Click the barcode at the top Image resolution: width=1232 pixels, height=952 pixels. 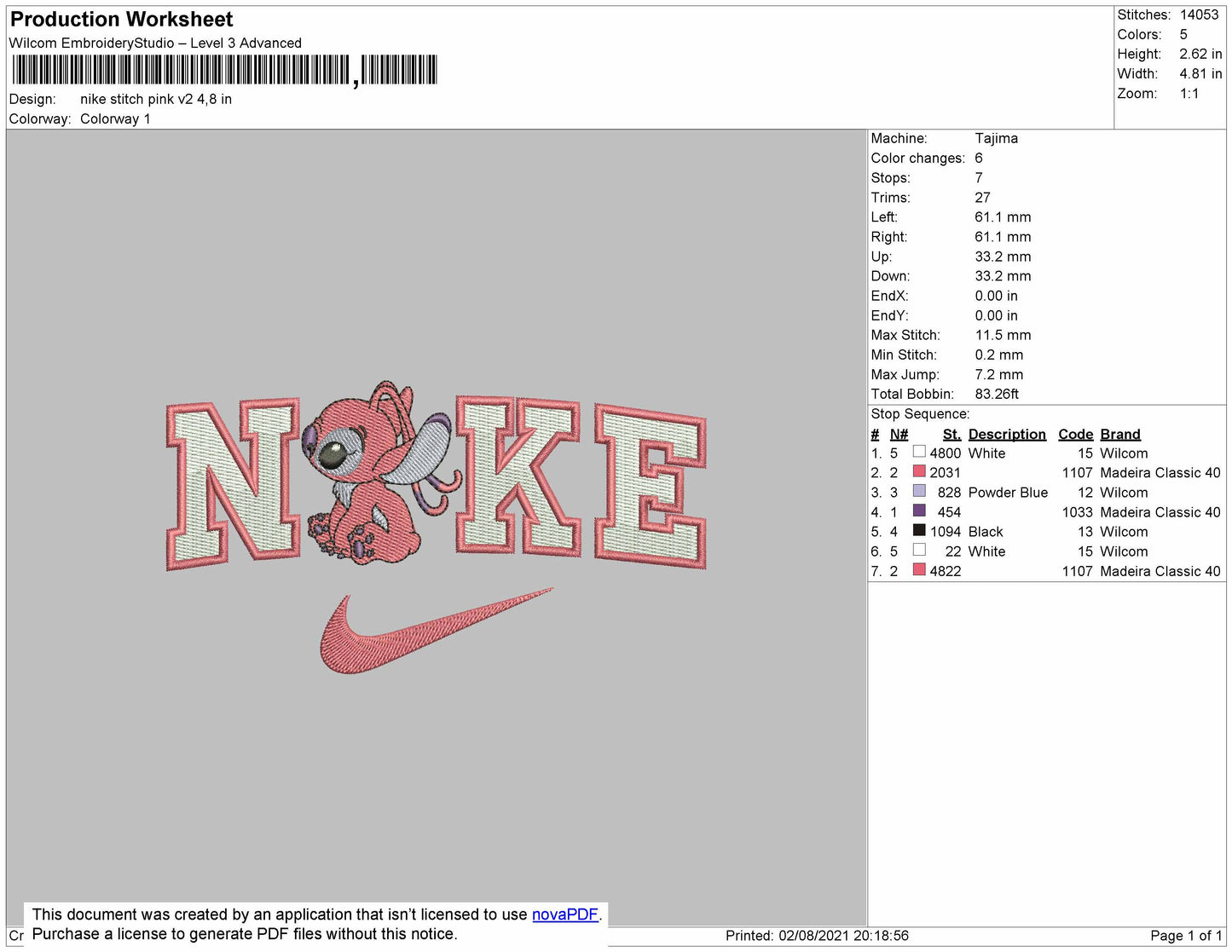pyautogui.click(x=224, y=70)
